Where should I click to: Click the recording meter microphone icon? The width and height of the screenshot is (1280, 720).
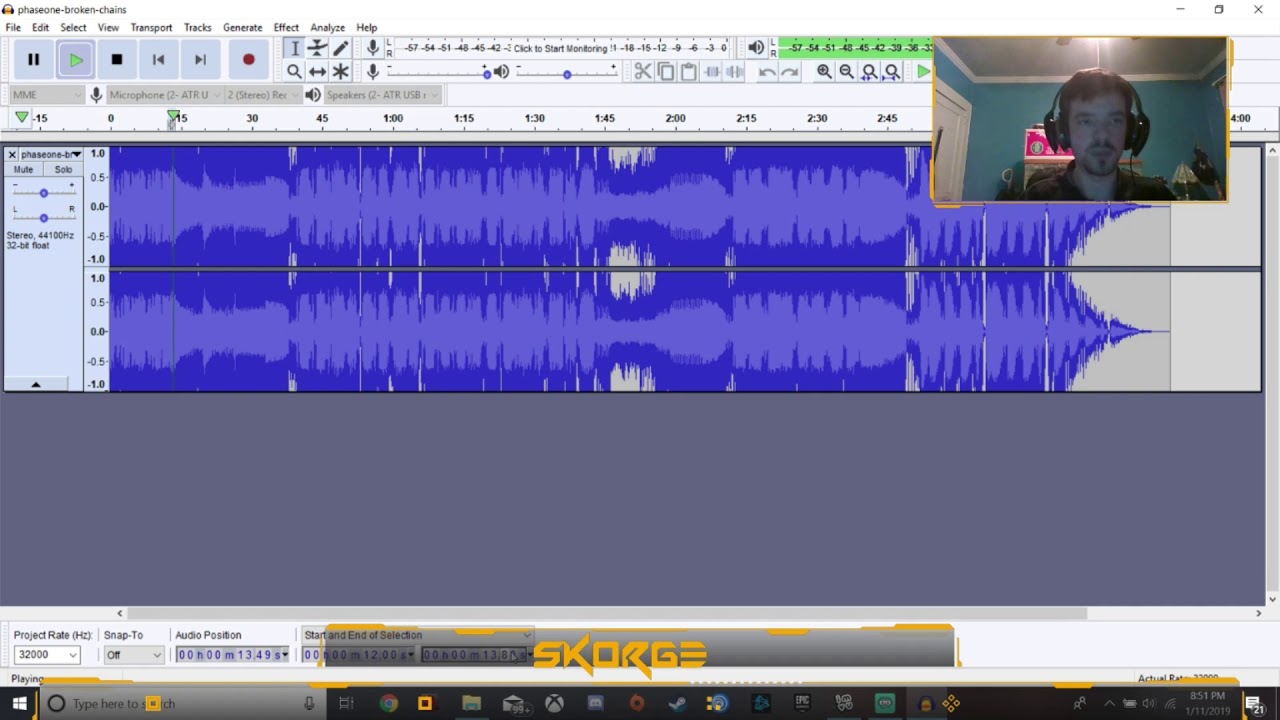tap(373, 47)
